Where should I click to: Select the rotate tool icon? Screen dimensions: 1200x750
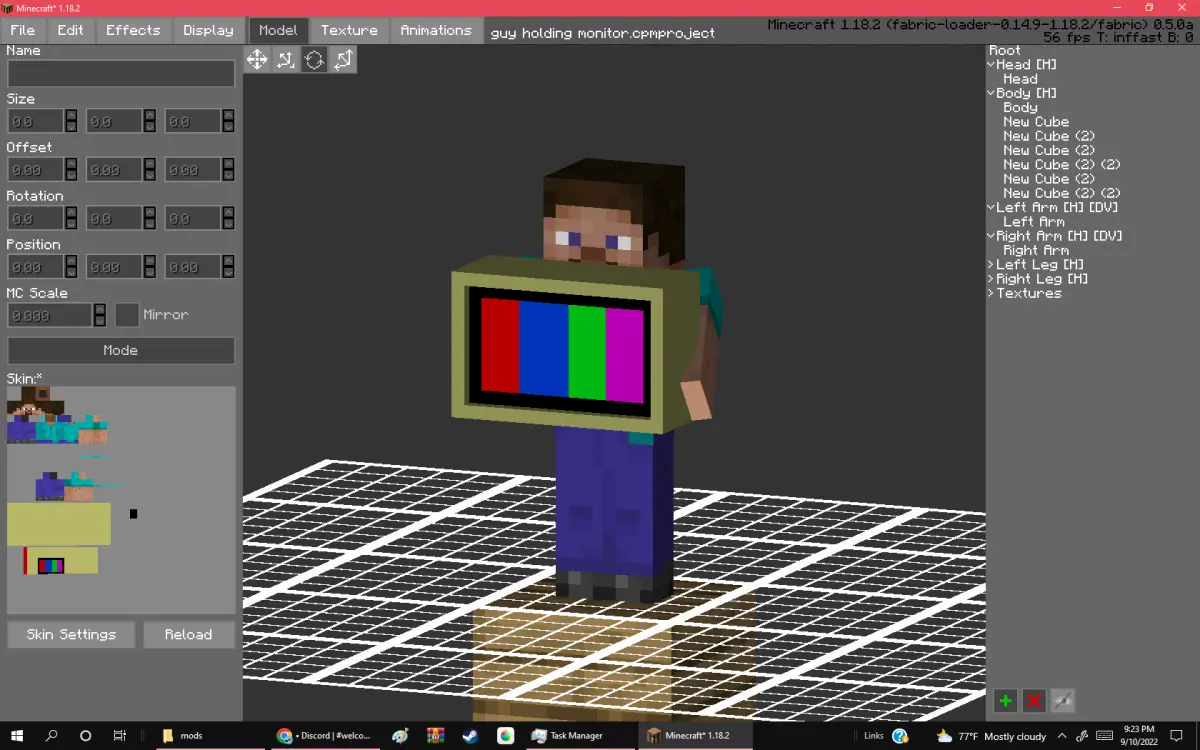click(314, 60)
